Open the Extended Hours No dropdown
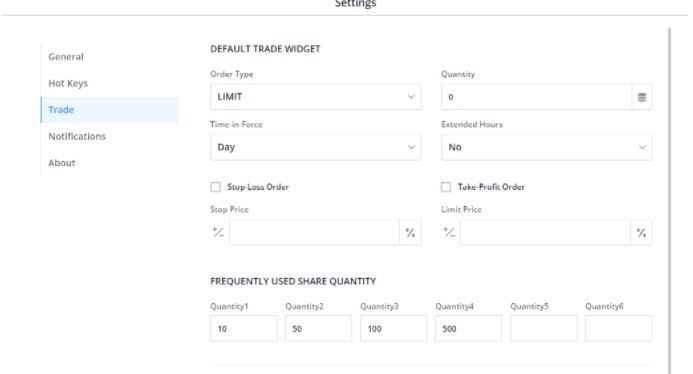Screen dimensions: 693x374 (546, 147)
